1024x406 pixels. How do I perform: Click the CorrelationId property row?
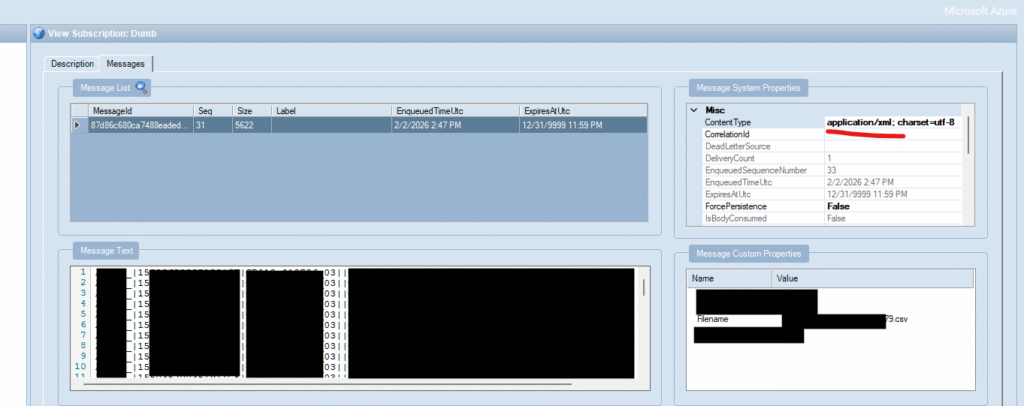[760, 134]
